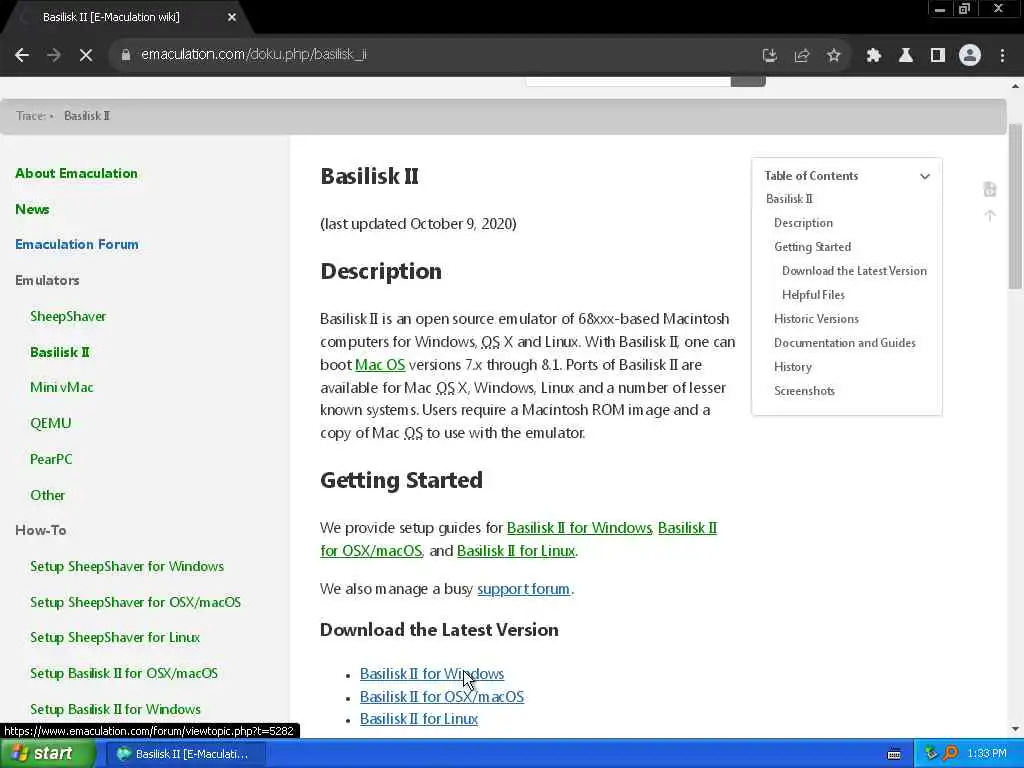Open Setup Basilisk II for Windows sidebar link

pos(115,710)
